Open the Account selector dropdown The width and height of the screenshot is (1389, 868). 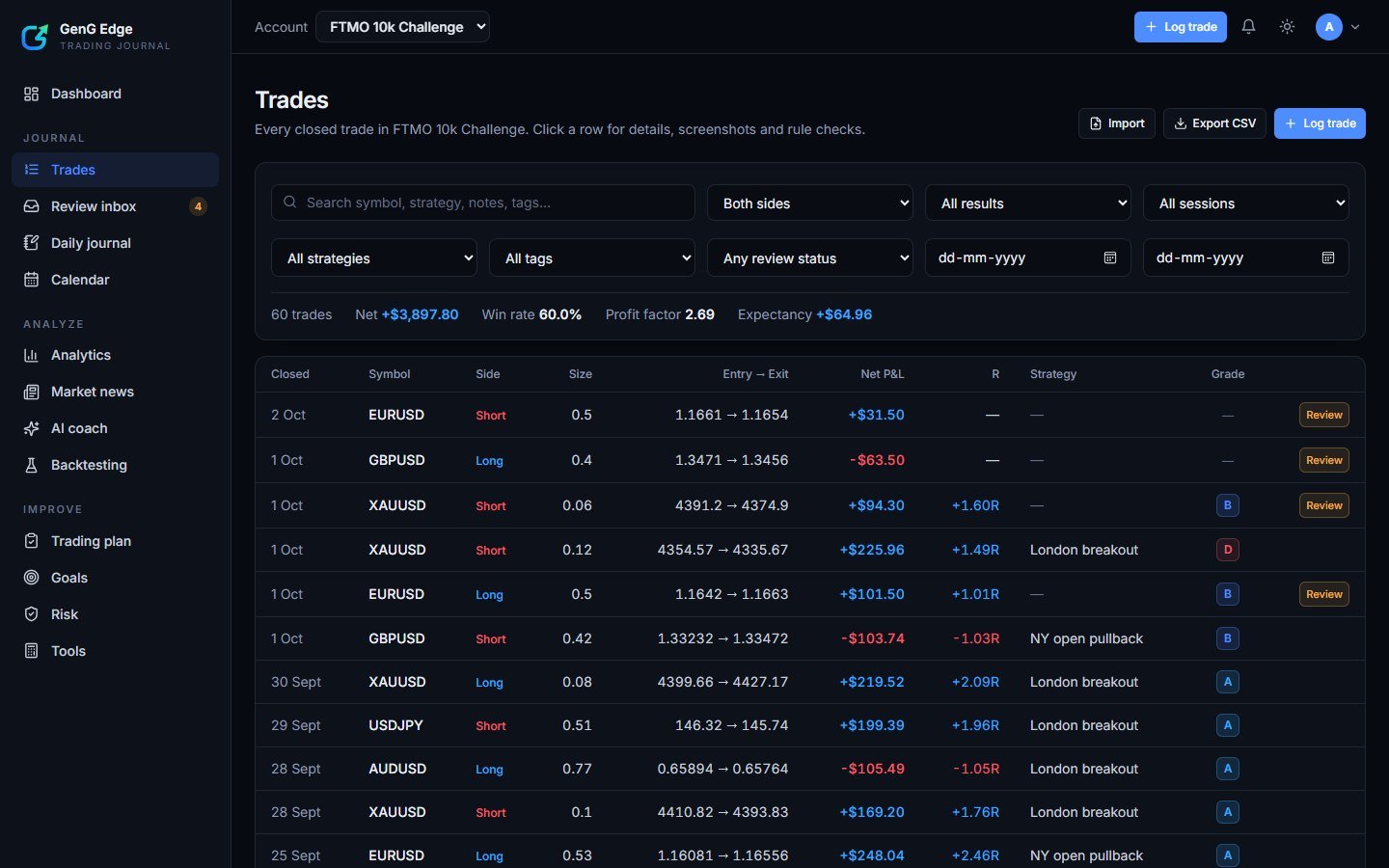click(402, 27)
